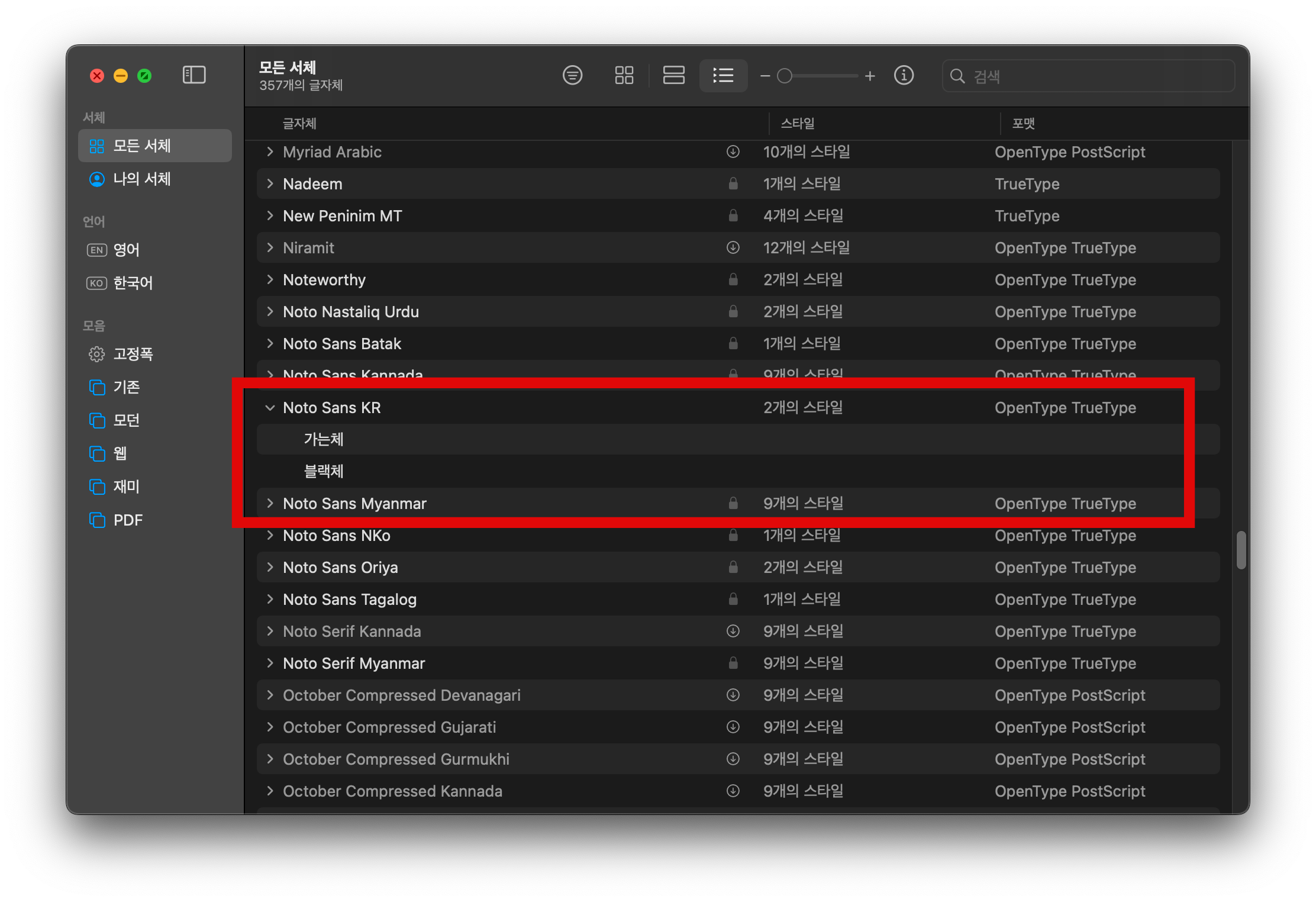Select 한국어 language filter
Image resolution: width=1316 pixels, height=902 pixels.
[155, 283]
